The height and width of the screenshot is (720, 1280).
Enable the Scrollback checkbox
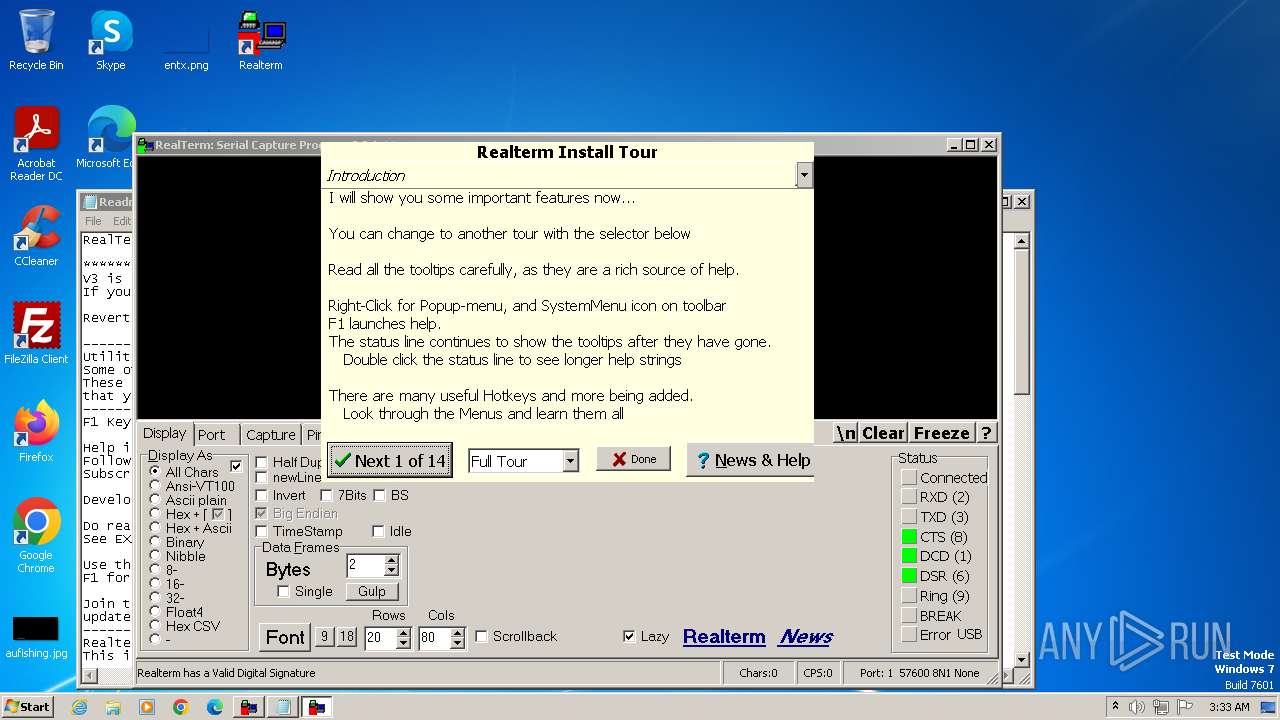coord(481,636)
